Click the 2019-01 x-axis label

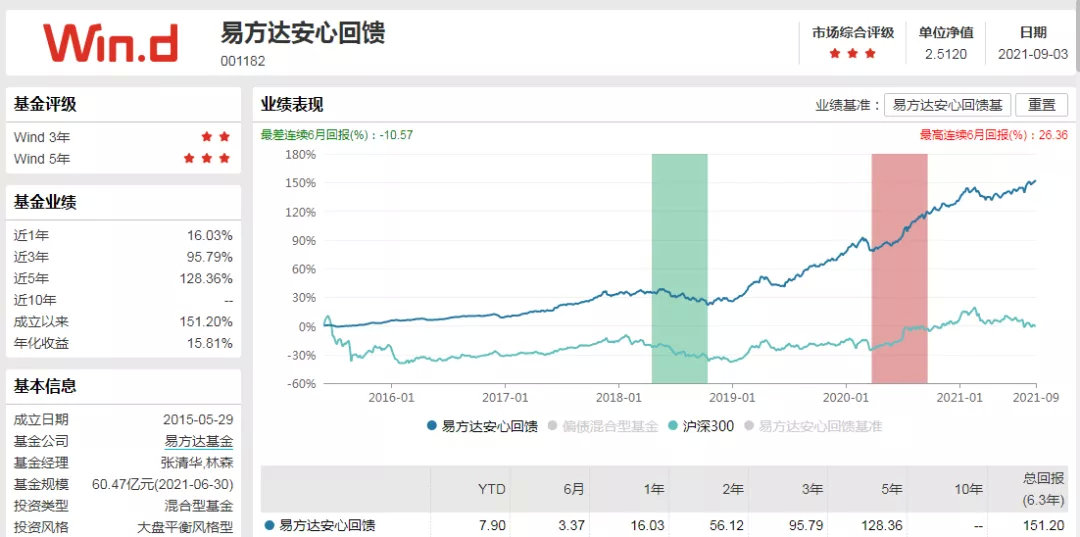(732, 397)
